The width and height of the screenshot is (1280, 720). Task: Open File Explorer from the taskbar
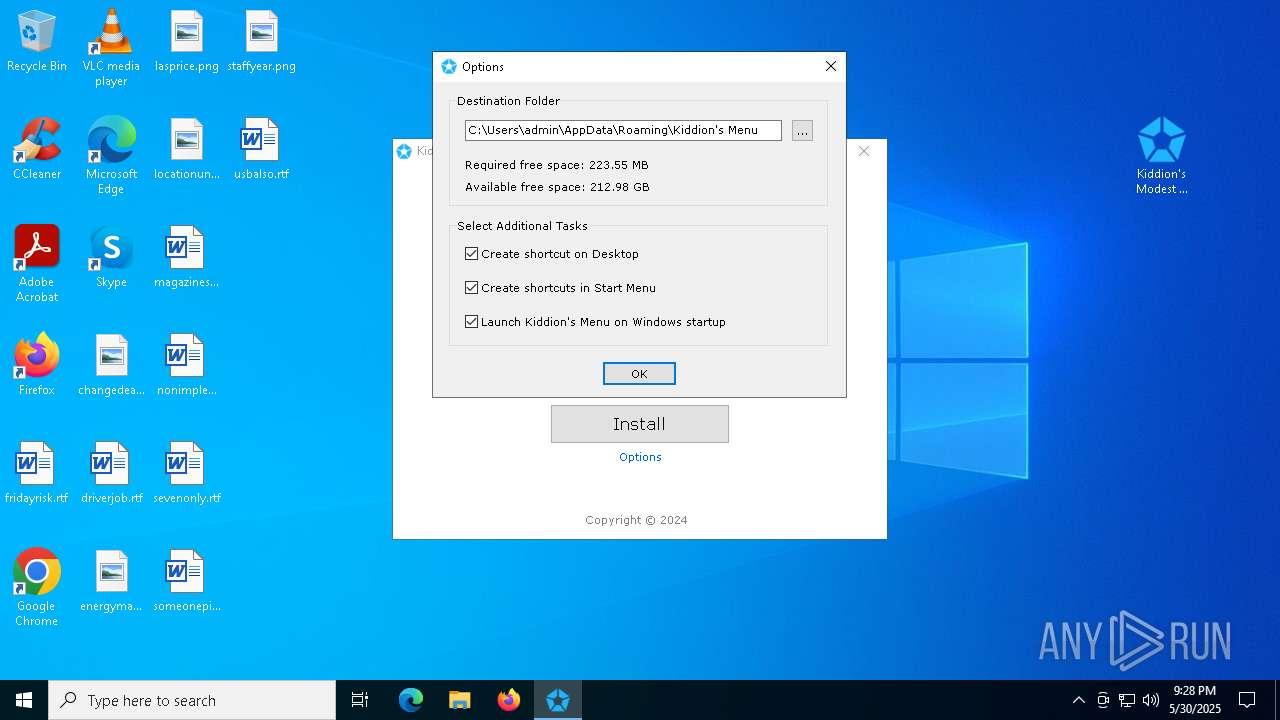coord(459,700)
